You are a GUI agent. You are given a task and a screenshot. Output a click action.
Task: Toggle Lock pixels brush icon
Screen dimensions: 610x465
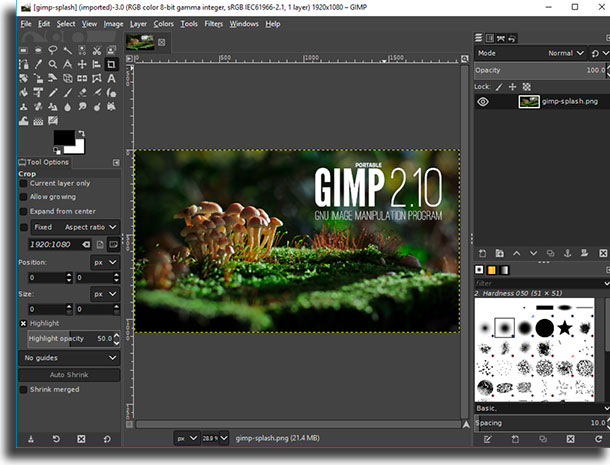point(499,87)
